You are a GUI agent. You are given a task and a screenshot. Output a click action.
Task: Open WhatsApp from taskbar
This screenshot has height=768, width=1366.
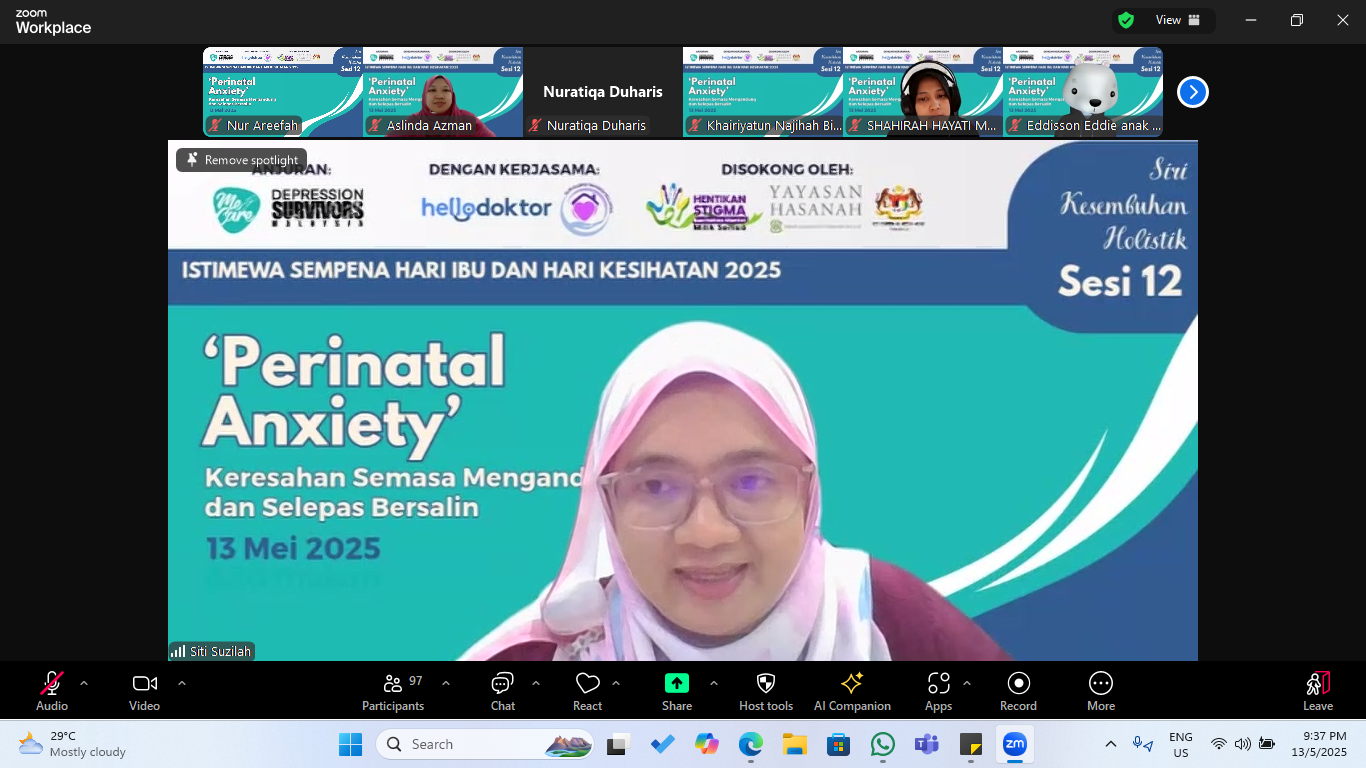pyautogui.click(x=883, y=744)
